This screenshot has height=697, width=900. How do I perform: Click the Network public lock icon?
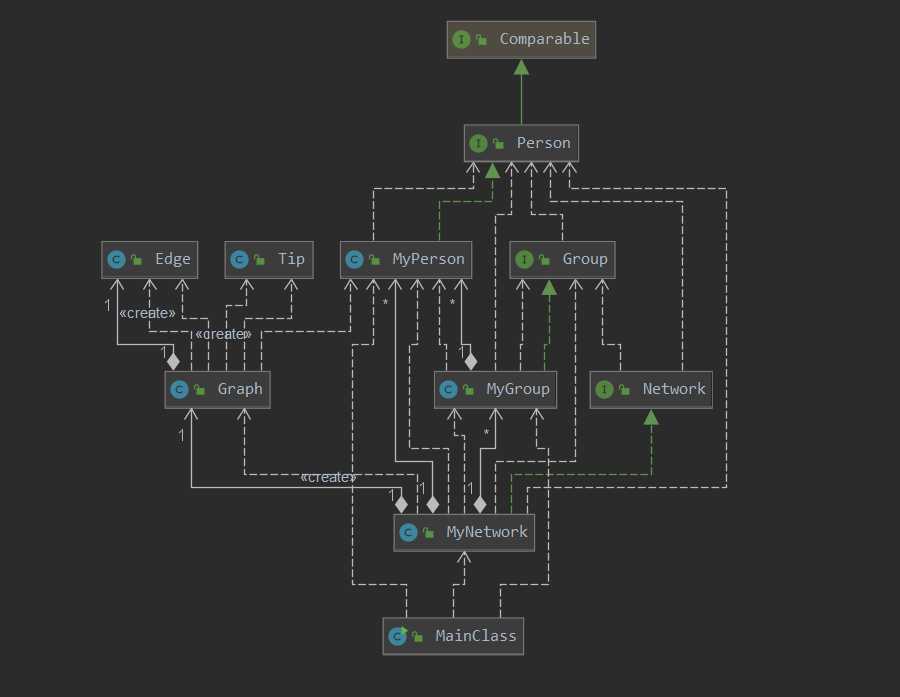click(x=624, y=389)
